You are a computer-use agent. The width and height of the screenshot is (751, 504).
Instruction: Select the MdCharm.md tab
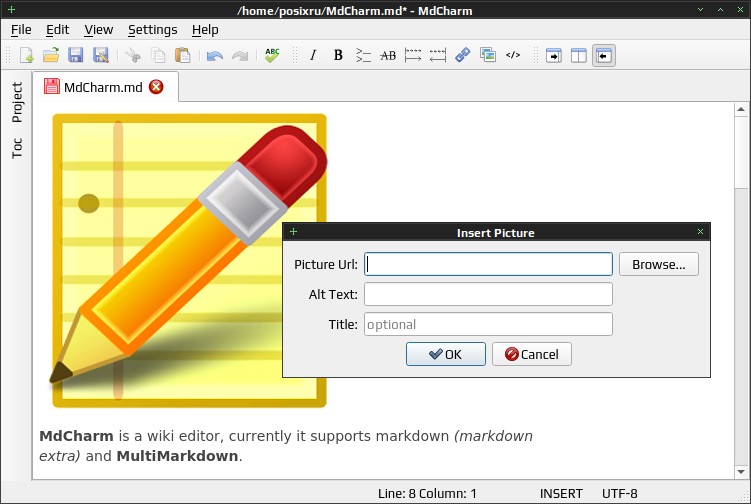[x=103, y=87]
